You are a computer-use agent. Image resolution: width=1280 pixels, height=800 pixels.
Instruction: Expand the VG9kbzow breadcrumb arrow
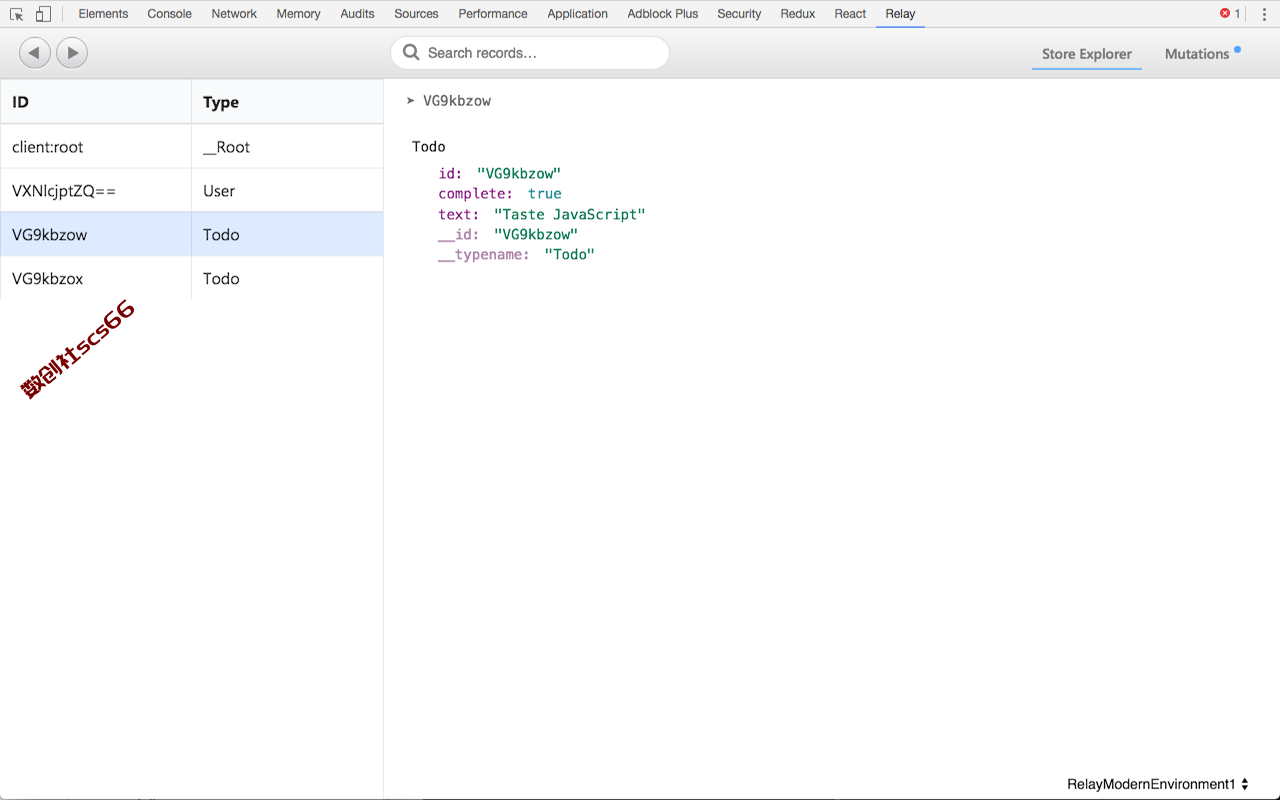411,101
